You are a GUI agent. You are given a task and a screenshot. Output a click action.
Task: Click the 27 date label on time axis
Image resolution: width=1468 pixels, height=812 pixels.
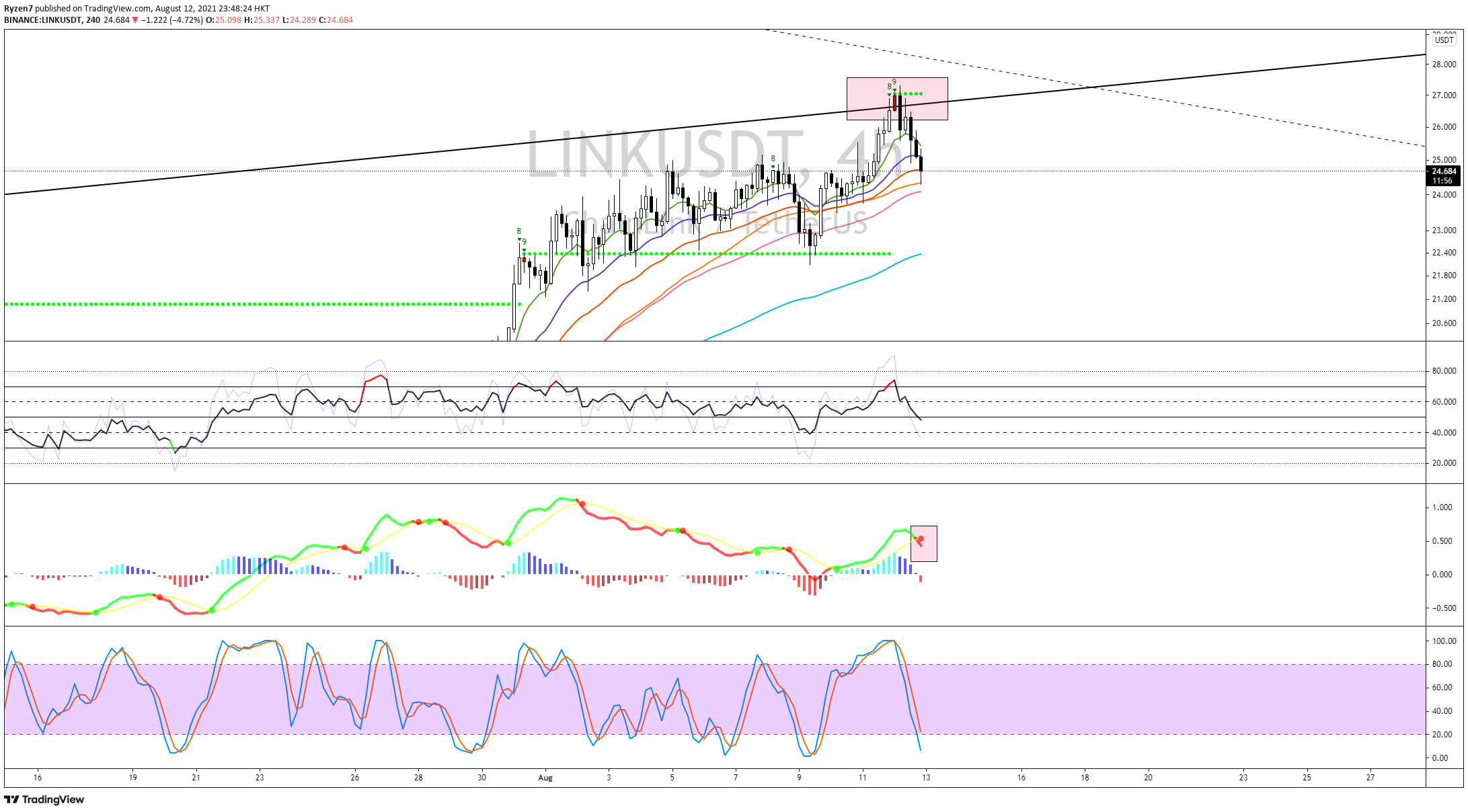[1370, 778]
